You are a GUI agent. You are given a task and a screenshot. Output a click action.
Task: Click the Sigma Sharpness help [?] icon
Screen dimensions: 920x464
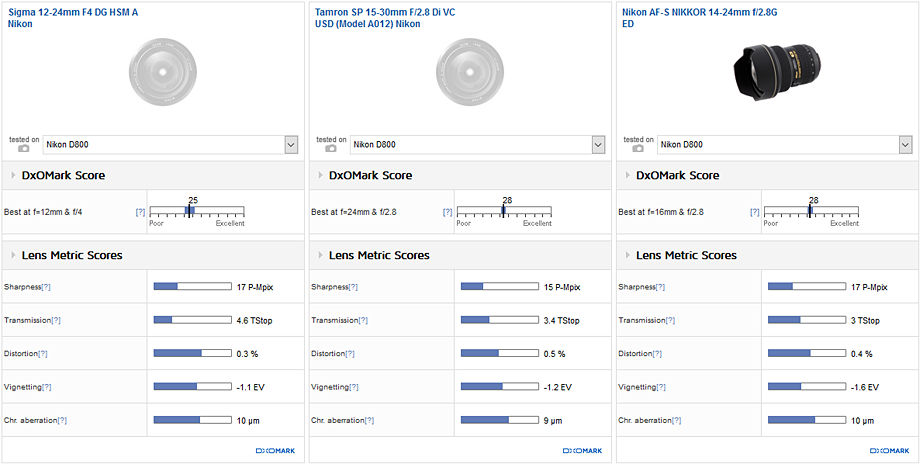coord(46,287)
